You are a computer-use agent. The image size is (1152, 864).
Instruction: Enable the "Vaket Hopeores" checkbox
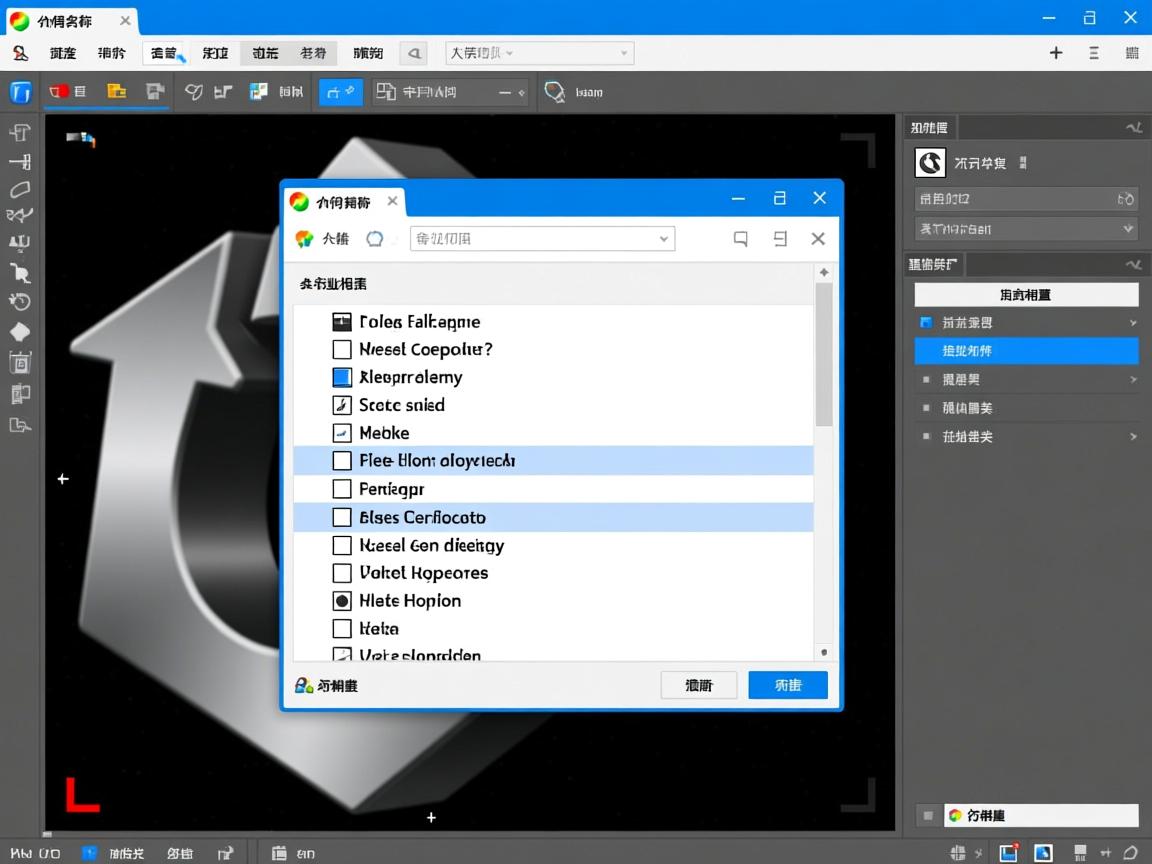click(342, 573)
